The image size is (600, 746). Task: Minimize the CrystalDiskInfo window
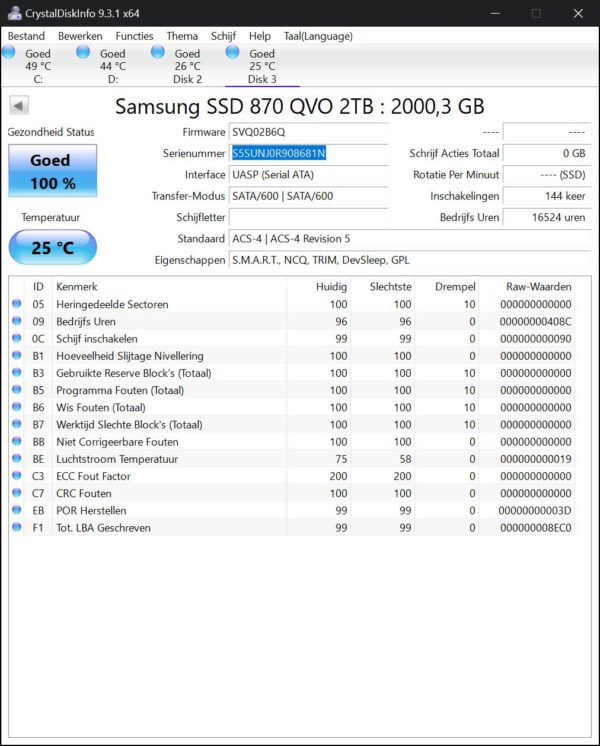[x=495, y=13]
